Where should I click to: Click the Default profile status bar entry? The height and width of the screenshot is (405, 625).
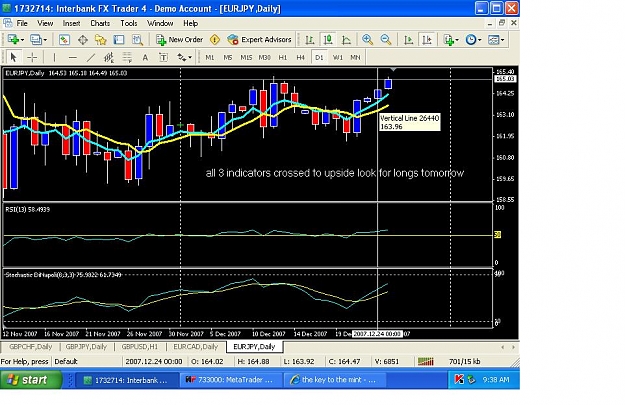[66, 362]
